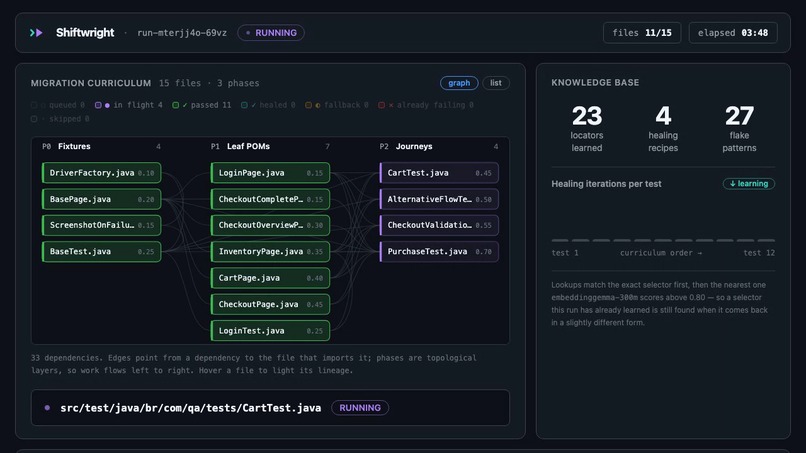Click the current file path CartTest.java
Screen dimensions: 806x453
(191, 408)
